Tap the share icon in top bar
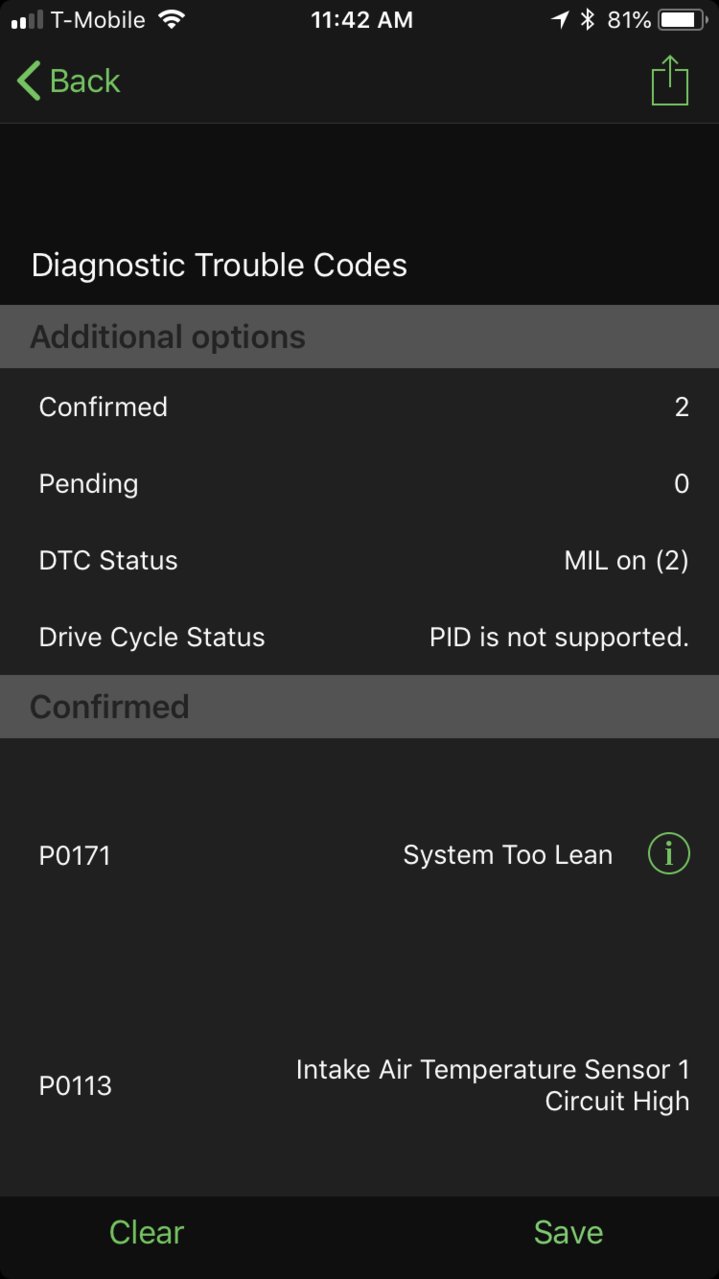719x1279 pixels. [670, 80]
